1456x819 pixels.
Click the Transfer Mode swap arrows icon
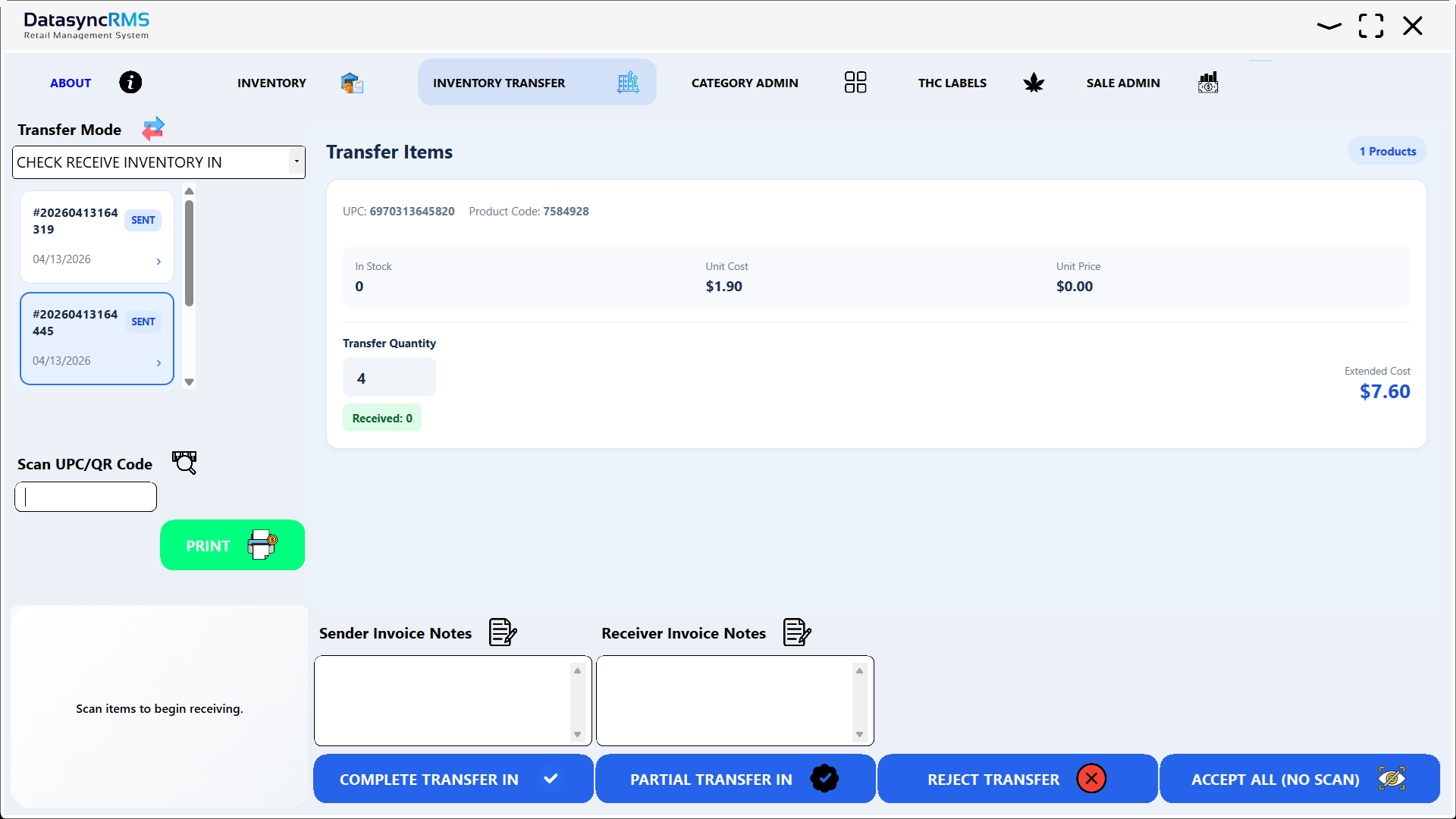coord(153,129)
